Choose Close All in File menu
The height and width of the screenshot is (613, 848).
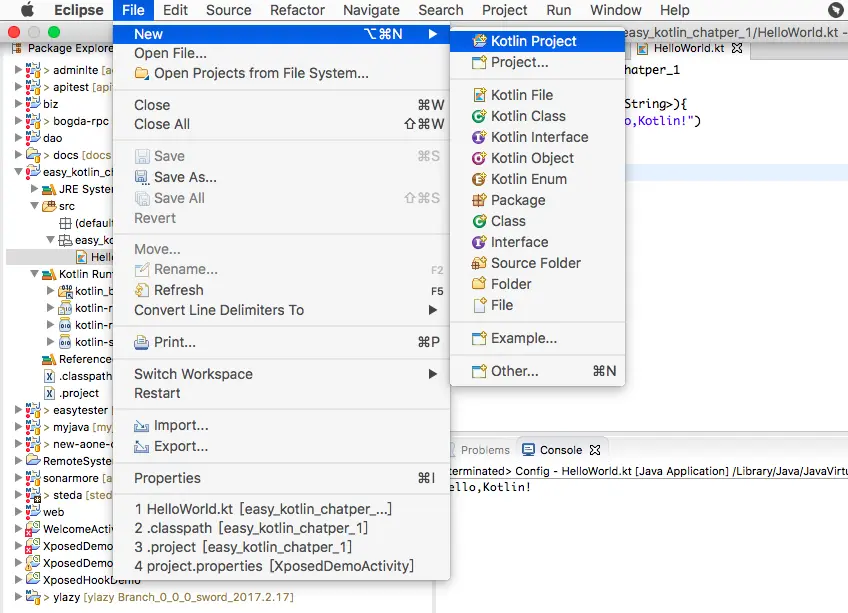pyautogui.click(x=282, y=124)
